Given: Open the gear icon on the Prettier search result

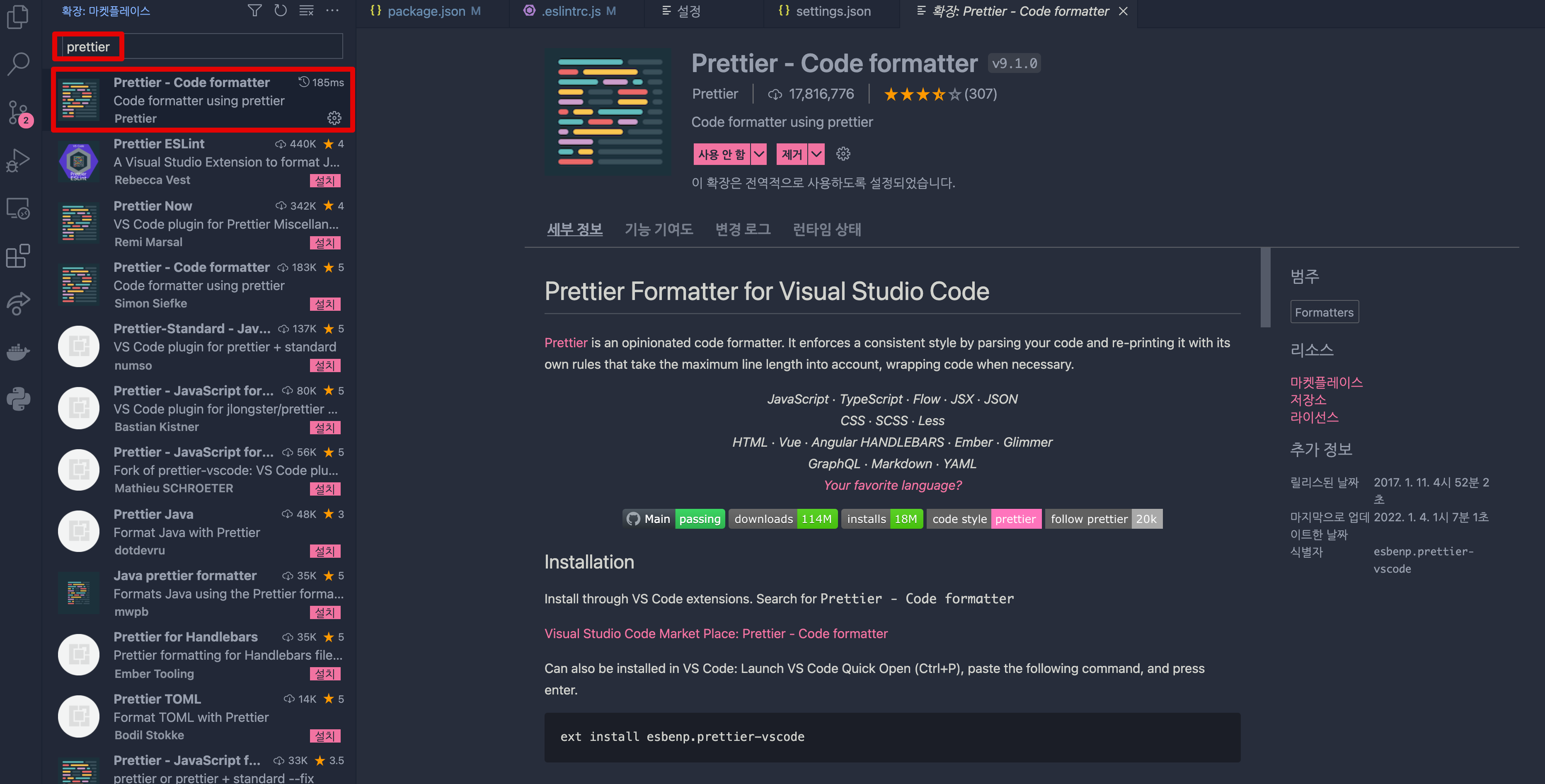Looking at the screenshot, I should click(334, 118).
